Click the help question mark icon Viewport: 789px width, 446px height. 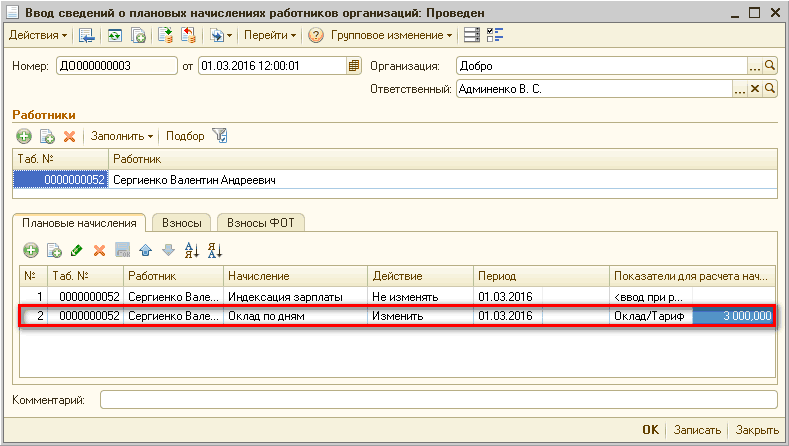[316, 36]
